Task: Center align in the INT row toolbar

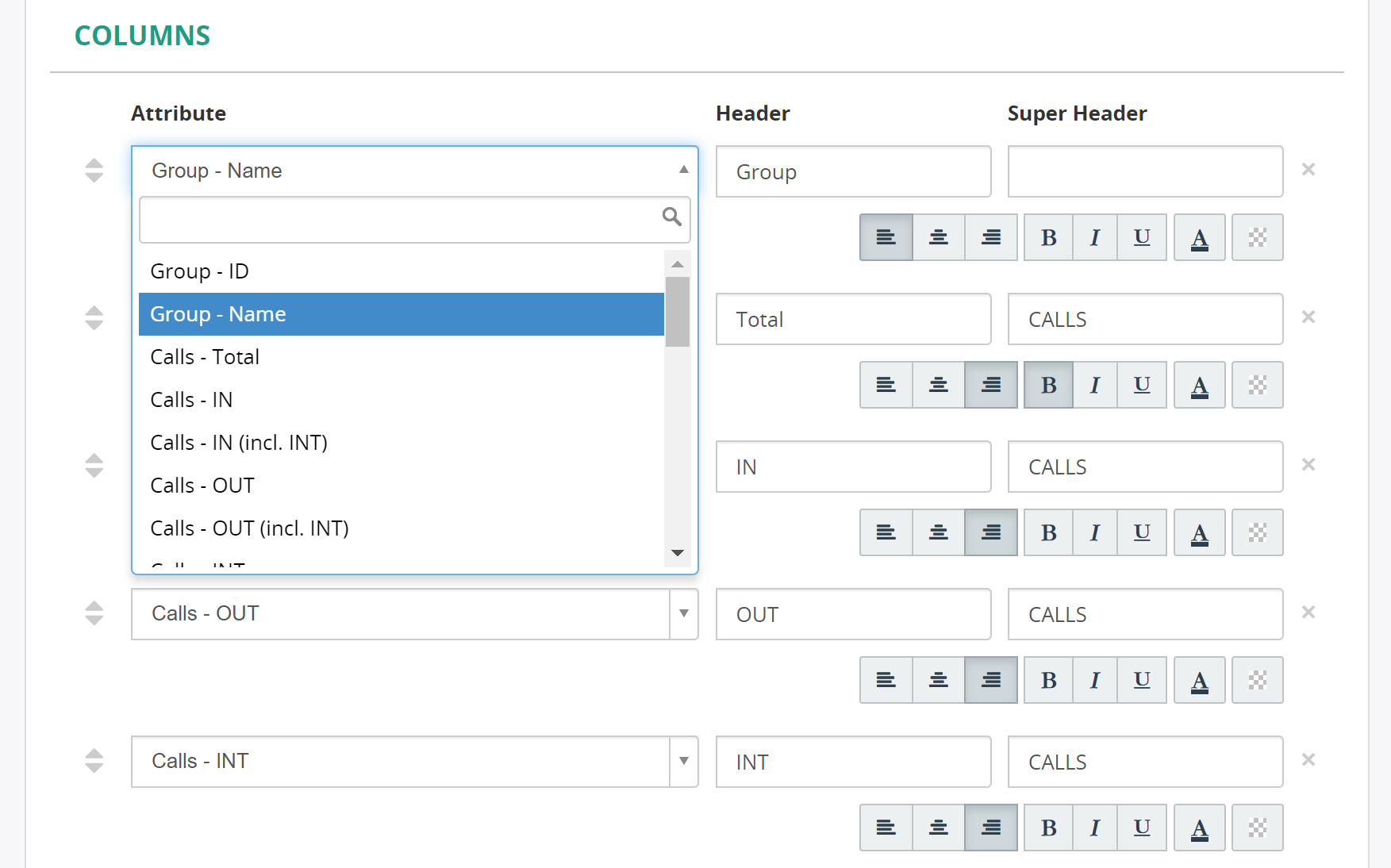Action: click(939, 828)
